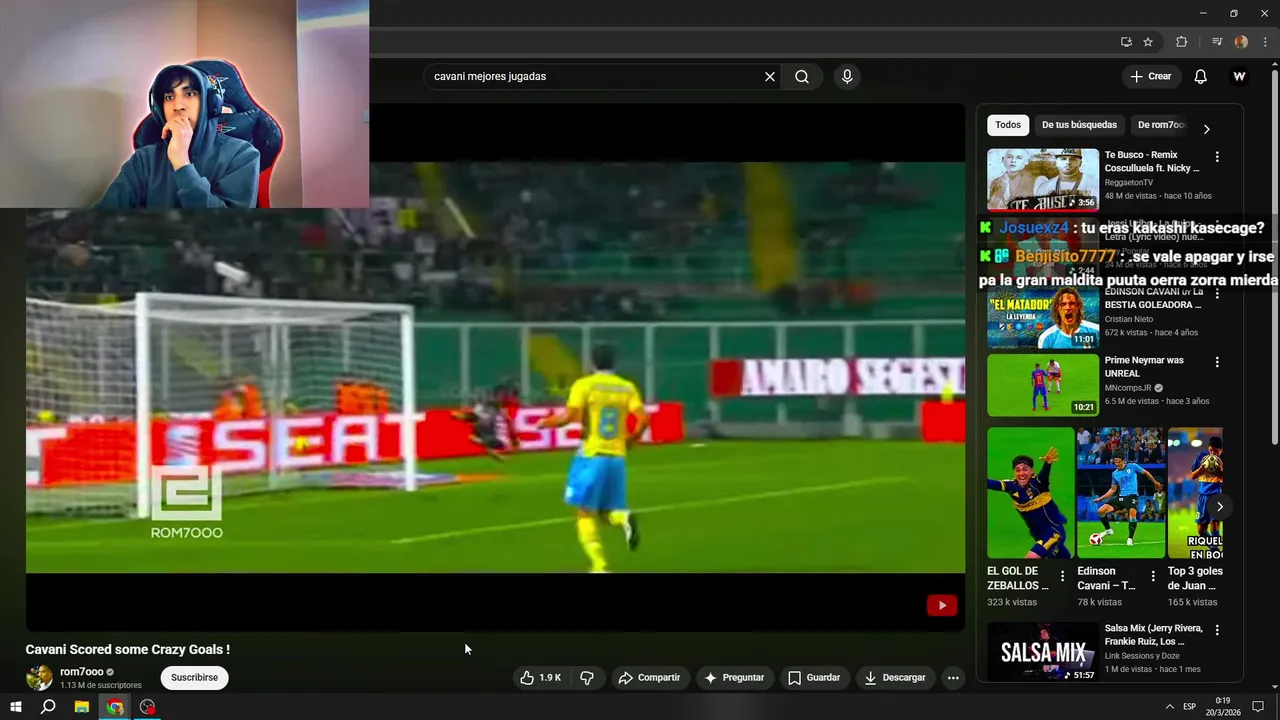Open rom7ooo channel avatar

39,678
